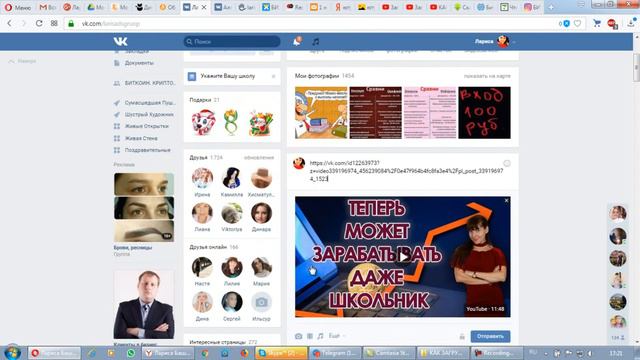
Task: Click the VK search field Поиск
Action: coord(232,42)
